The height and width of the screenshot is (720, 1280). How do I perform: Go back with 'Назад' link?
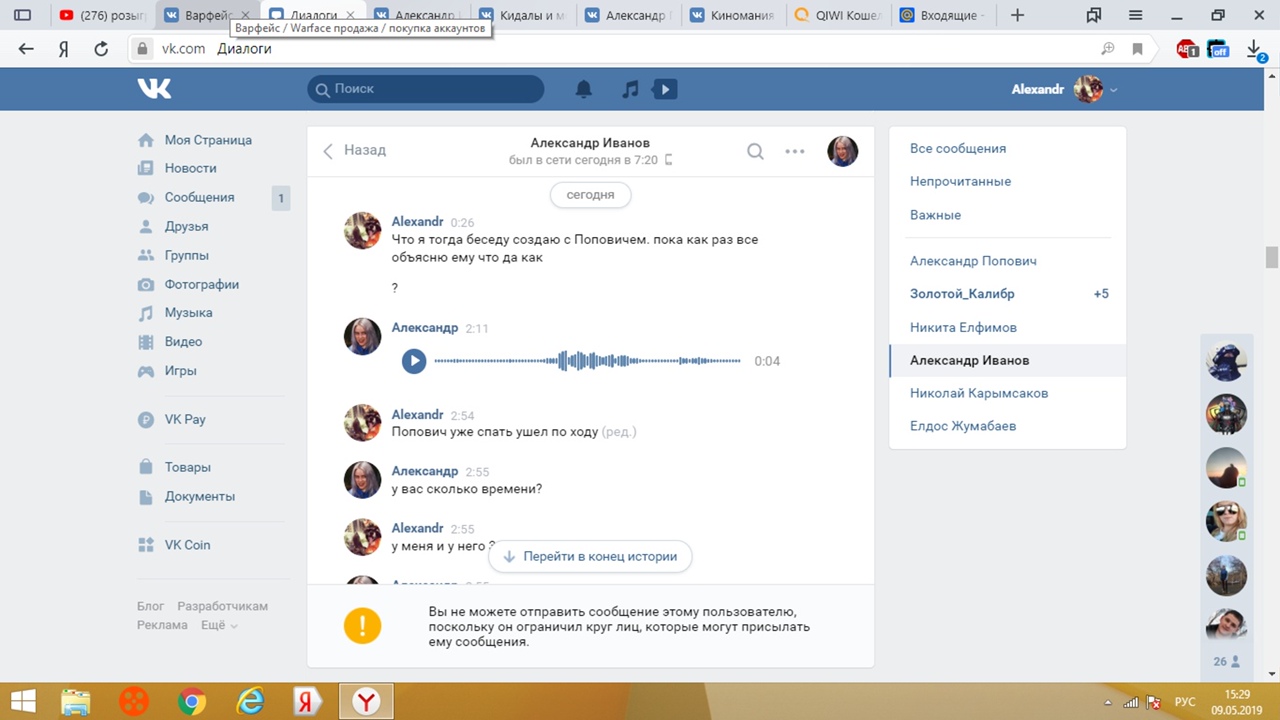(355, 150)
